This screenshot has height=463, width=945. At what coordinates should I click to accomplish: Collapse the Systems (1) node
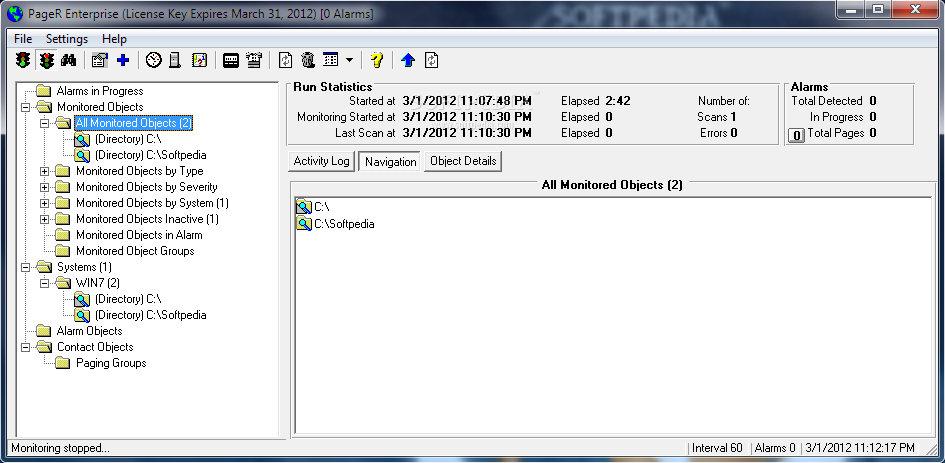point(25,267)
